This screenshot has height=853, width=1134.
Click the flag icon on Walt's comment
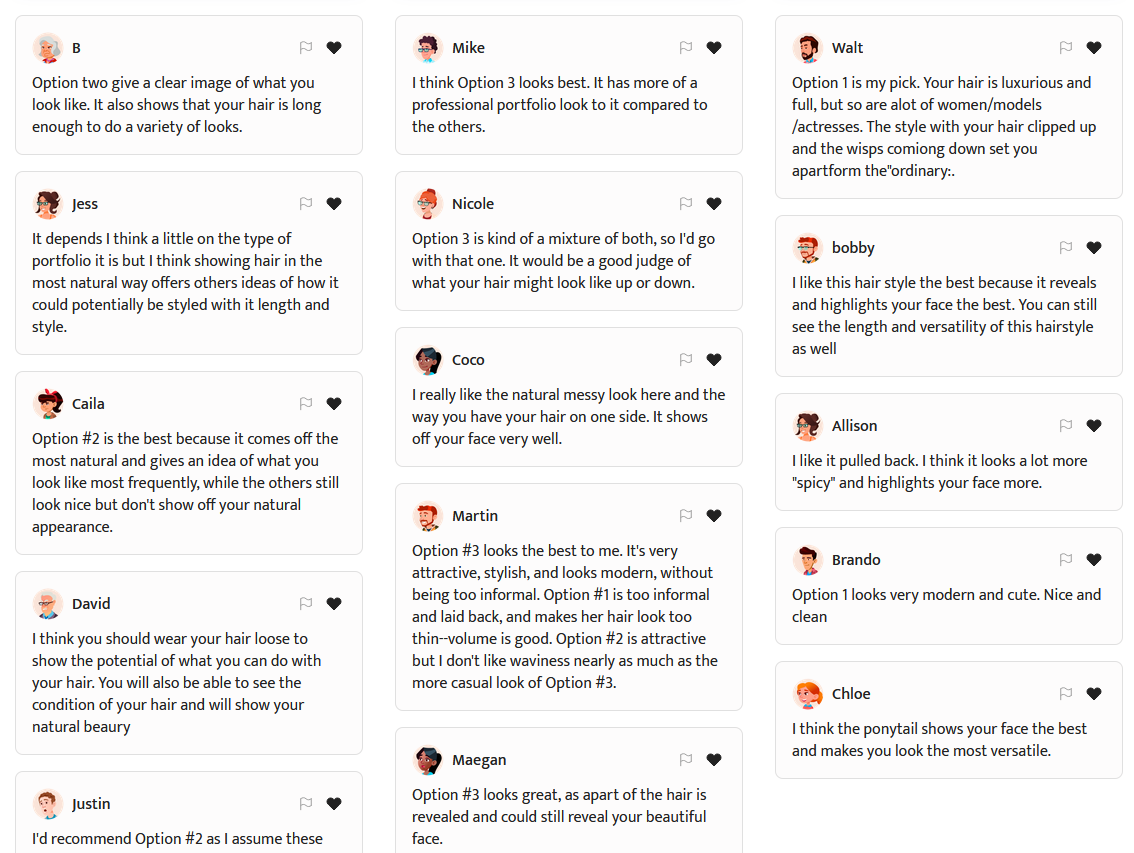[1066, 48]
